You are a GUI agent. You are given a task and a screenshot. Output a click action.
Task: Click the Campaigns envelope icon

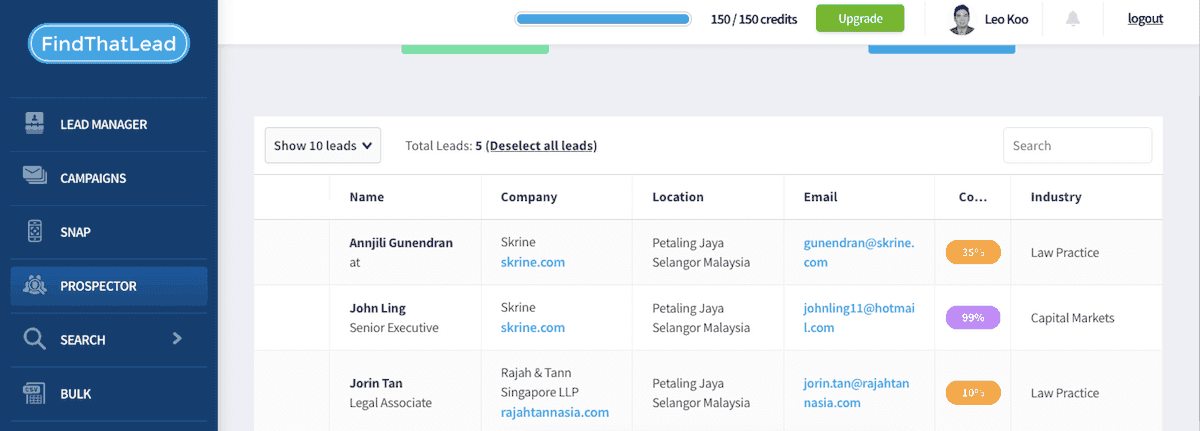click(35, 178)
